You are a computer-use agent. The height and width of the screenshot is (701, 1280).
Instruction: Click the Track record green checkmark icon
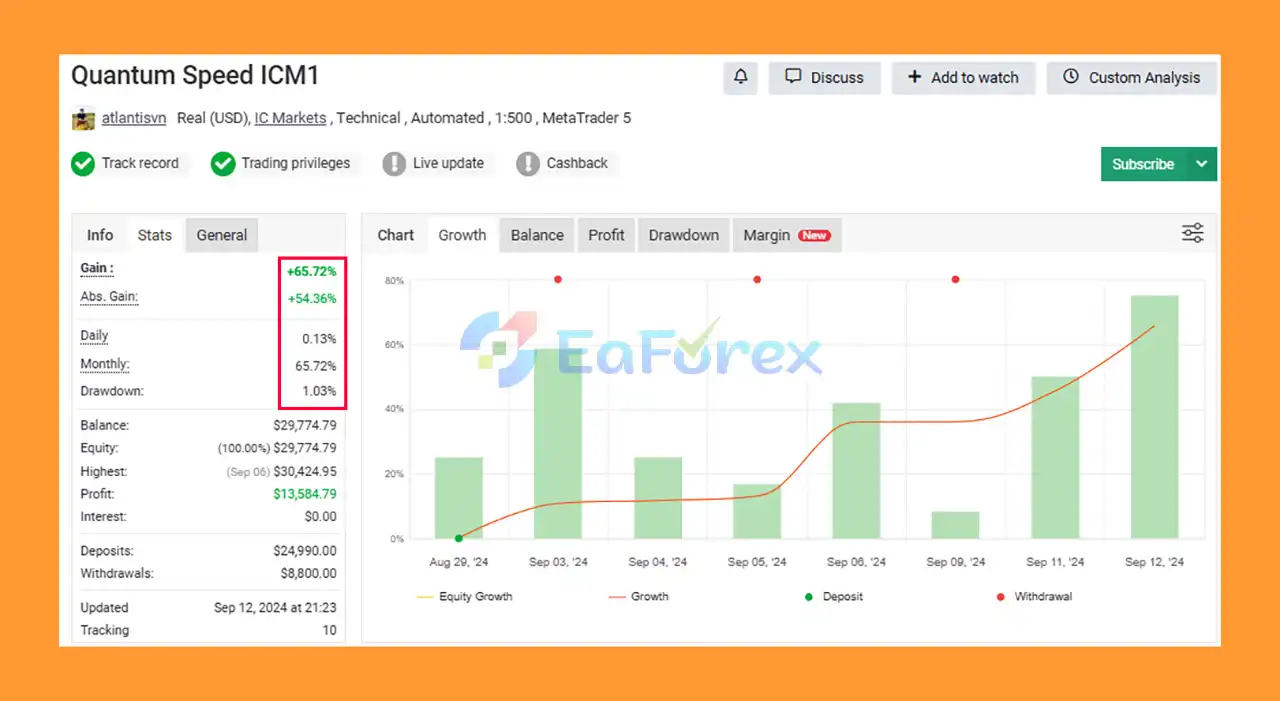coord(83,163)
